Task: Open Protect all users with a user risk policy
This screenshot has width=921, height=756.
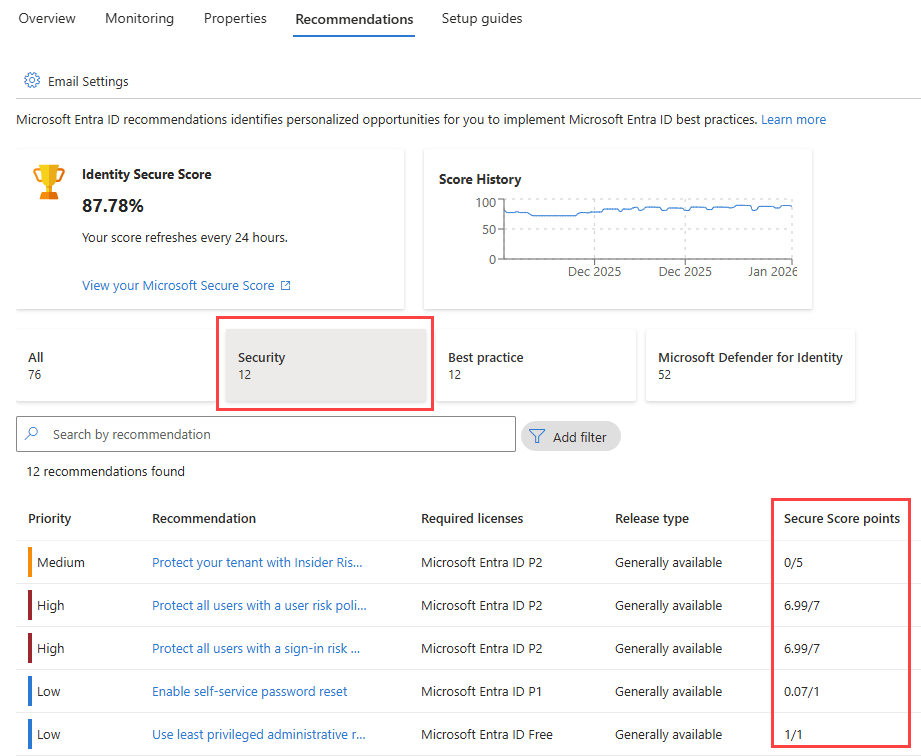Action: point(259,606)
